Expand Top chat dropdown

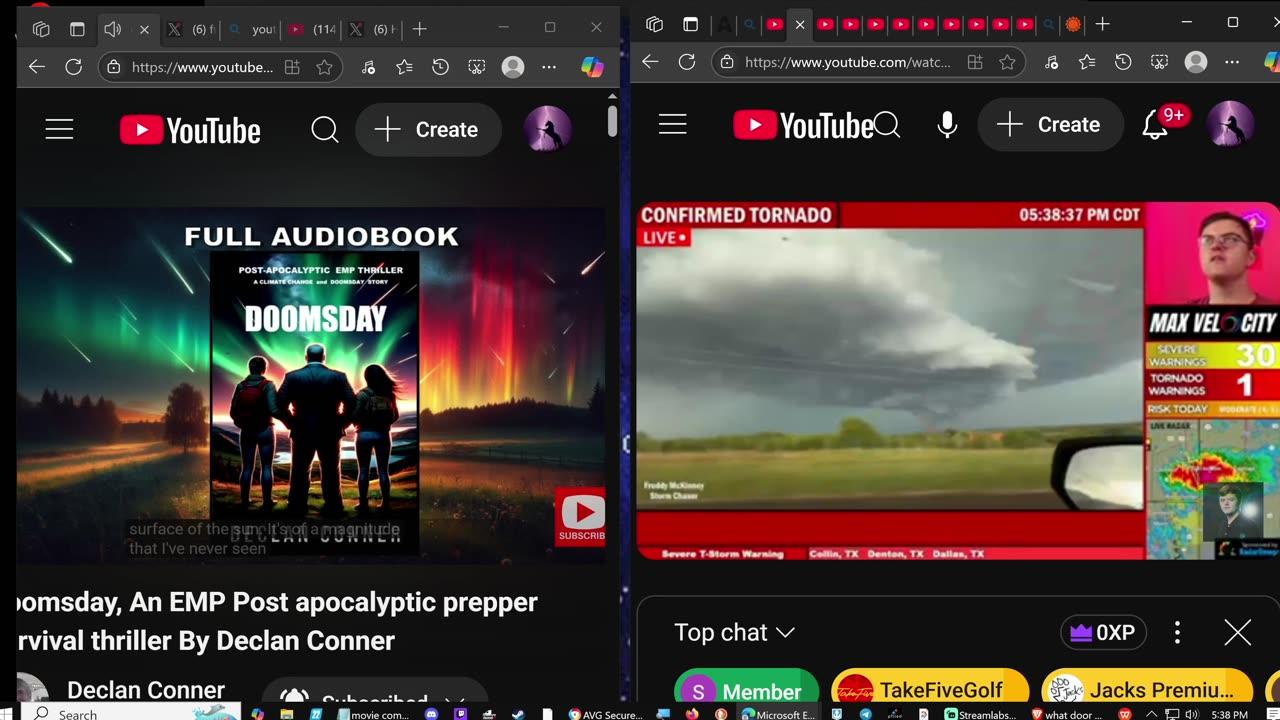tap(734, 633)
